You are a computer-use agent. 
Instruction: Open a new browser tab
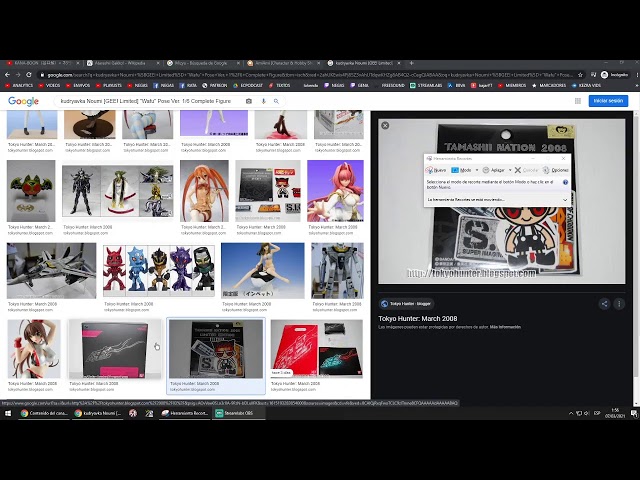tap(411, 63)
